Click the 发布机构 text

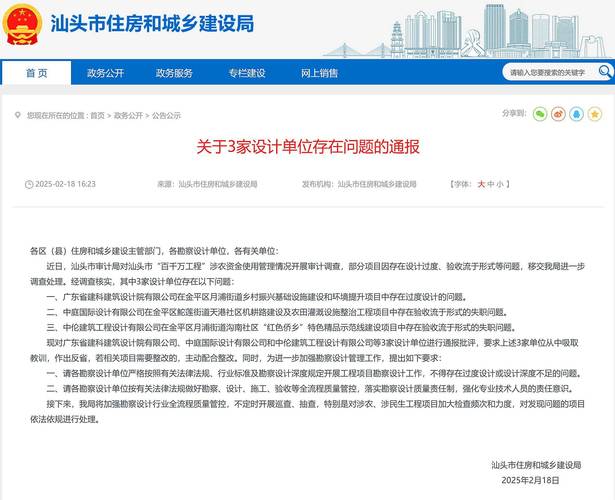coord(359,184)
